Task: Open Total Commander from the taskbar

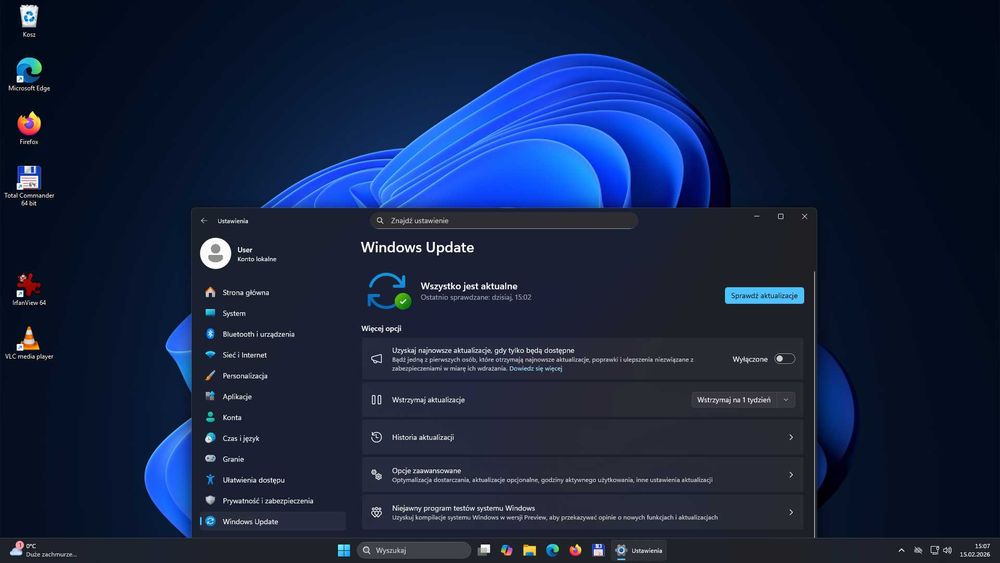Action: coord(598,550)
